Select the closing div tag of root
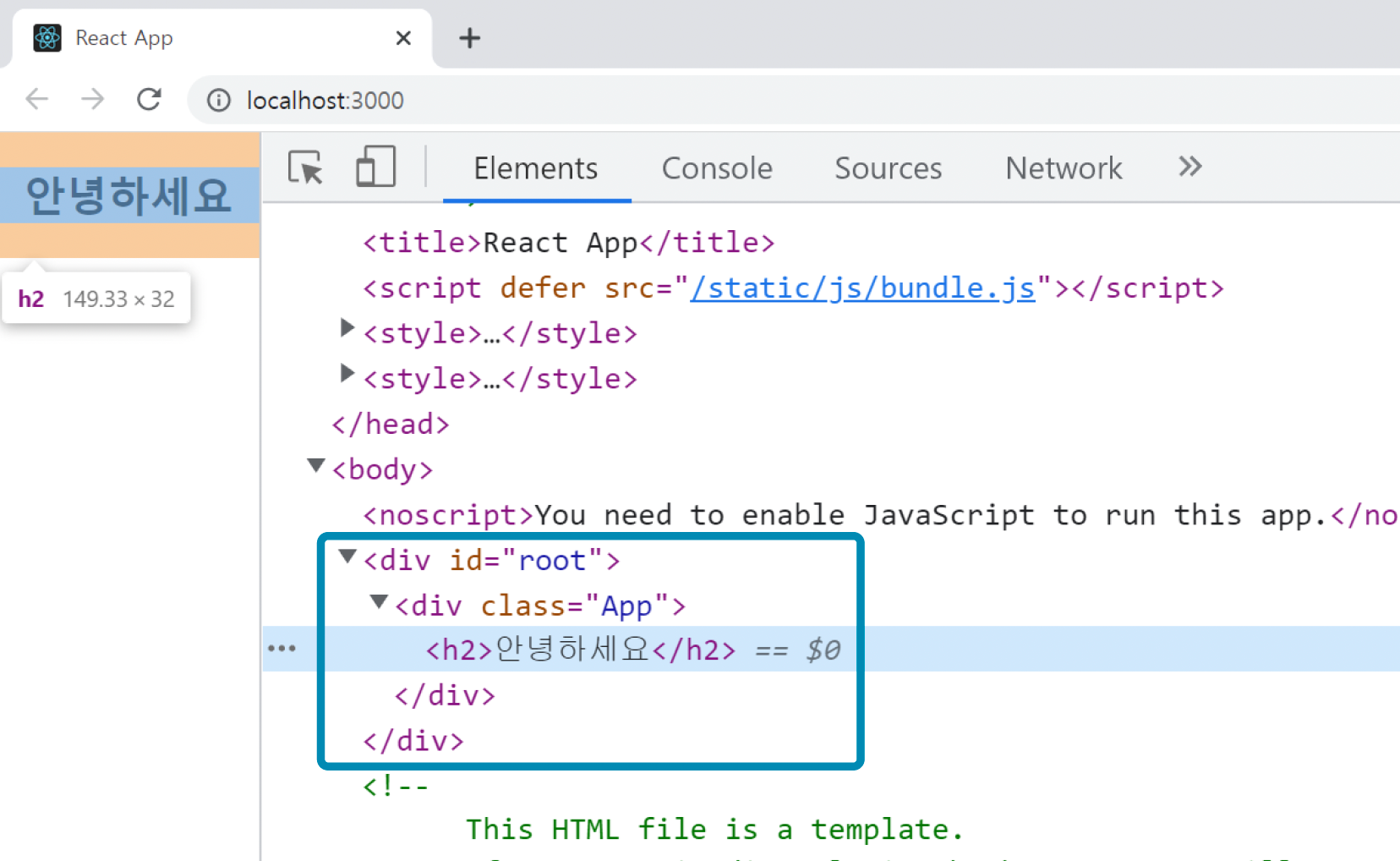 tap(413, 741)
